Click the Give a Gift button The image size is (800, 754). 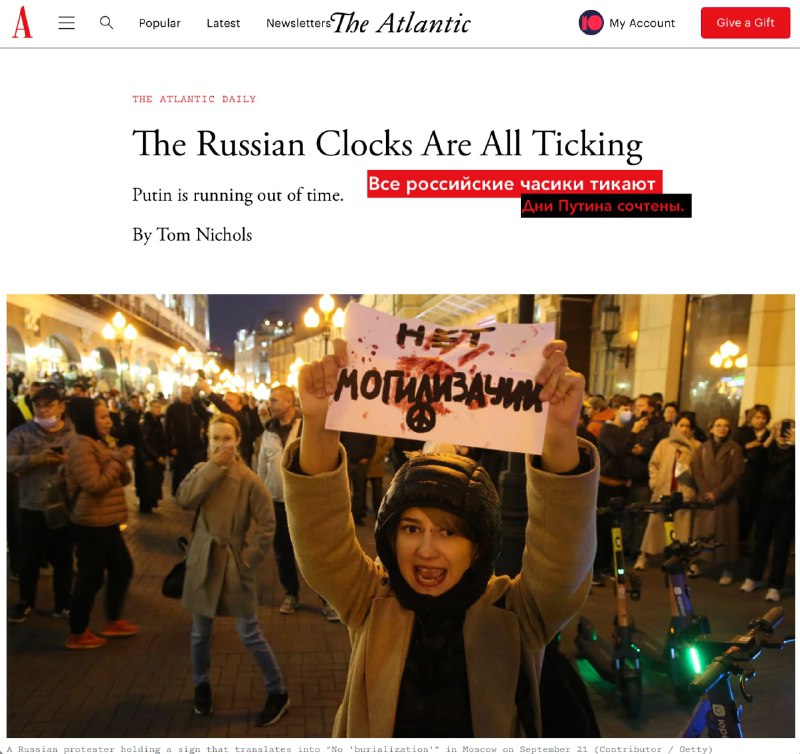[x=745, y=22]
